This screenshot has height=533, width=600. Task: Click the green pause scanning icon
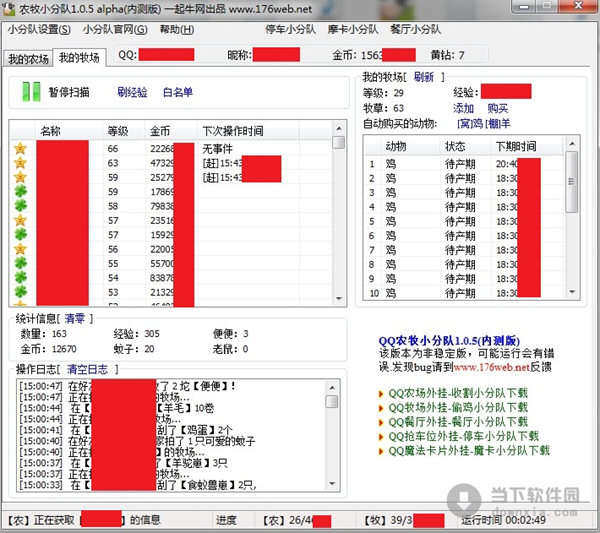pyautogui.click(x=31, y=92)
